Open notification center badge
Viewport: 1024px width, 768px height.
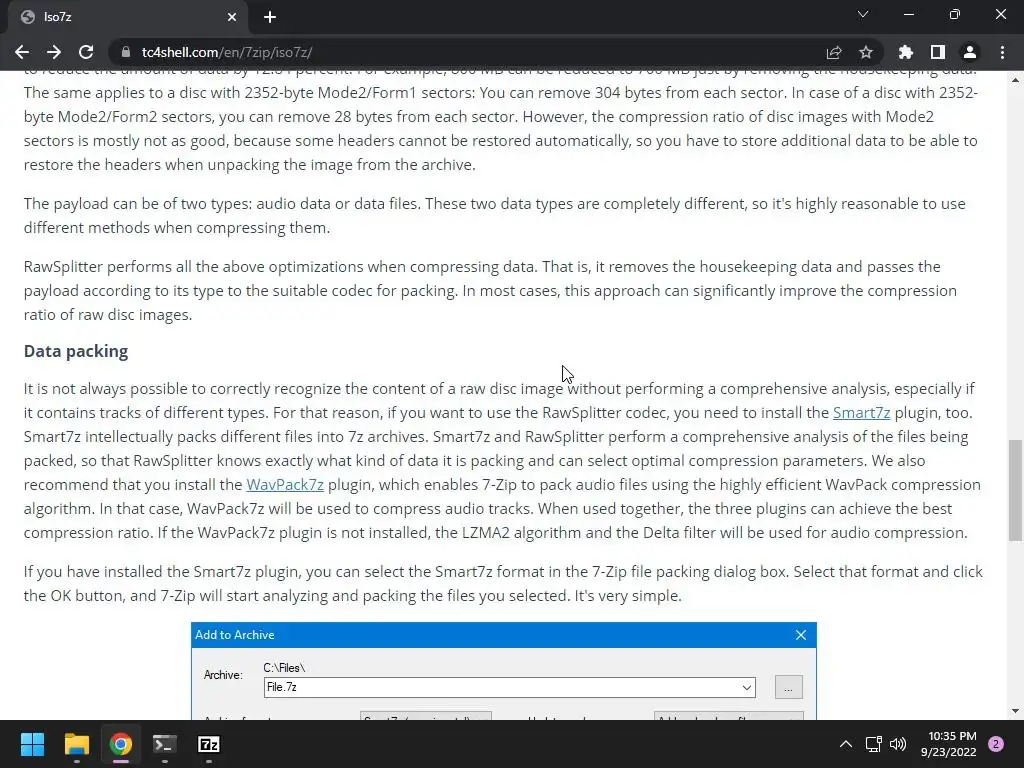pyautogui.click(x=996, y=744)
